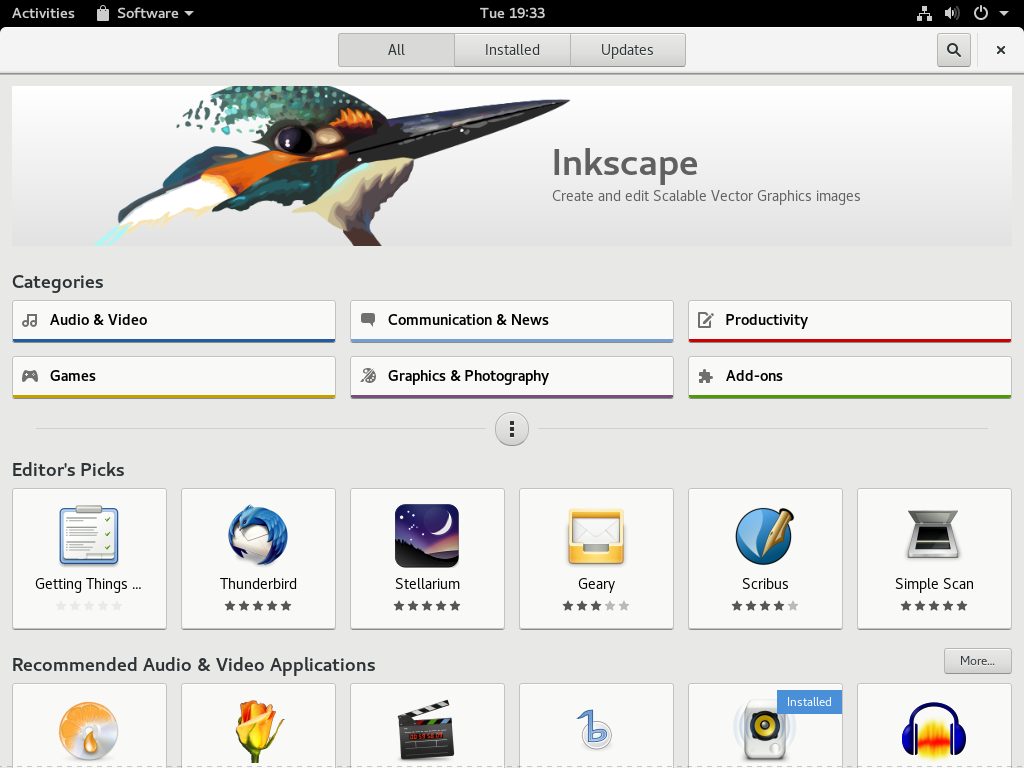Select the Stellarium night sky icon
Screen dimensions: 1024x768
(427, 535)
